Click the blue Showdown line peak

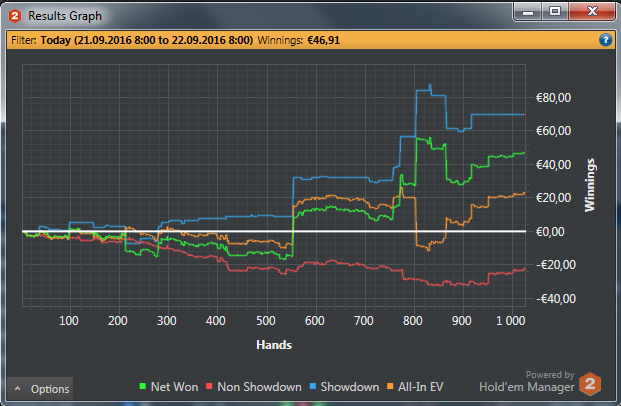click(x=430, y=85)
